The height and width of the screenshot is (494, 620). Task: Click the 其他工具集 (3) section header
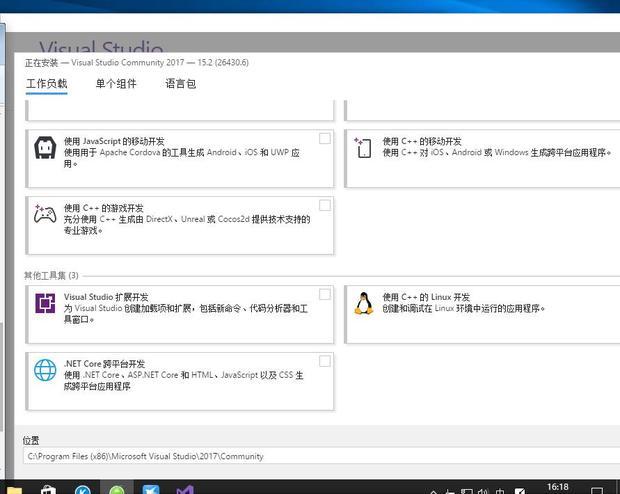click(51, 276)
